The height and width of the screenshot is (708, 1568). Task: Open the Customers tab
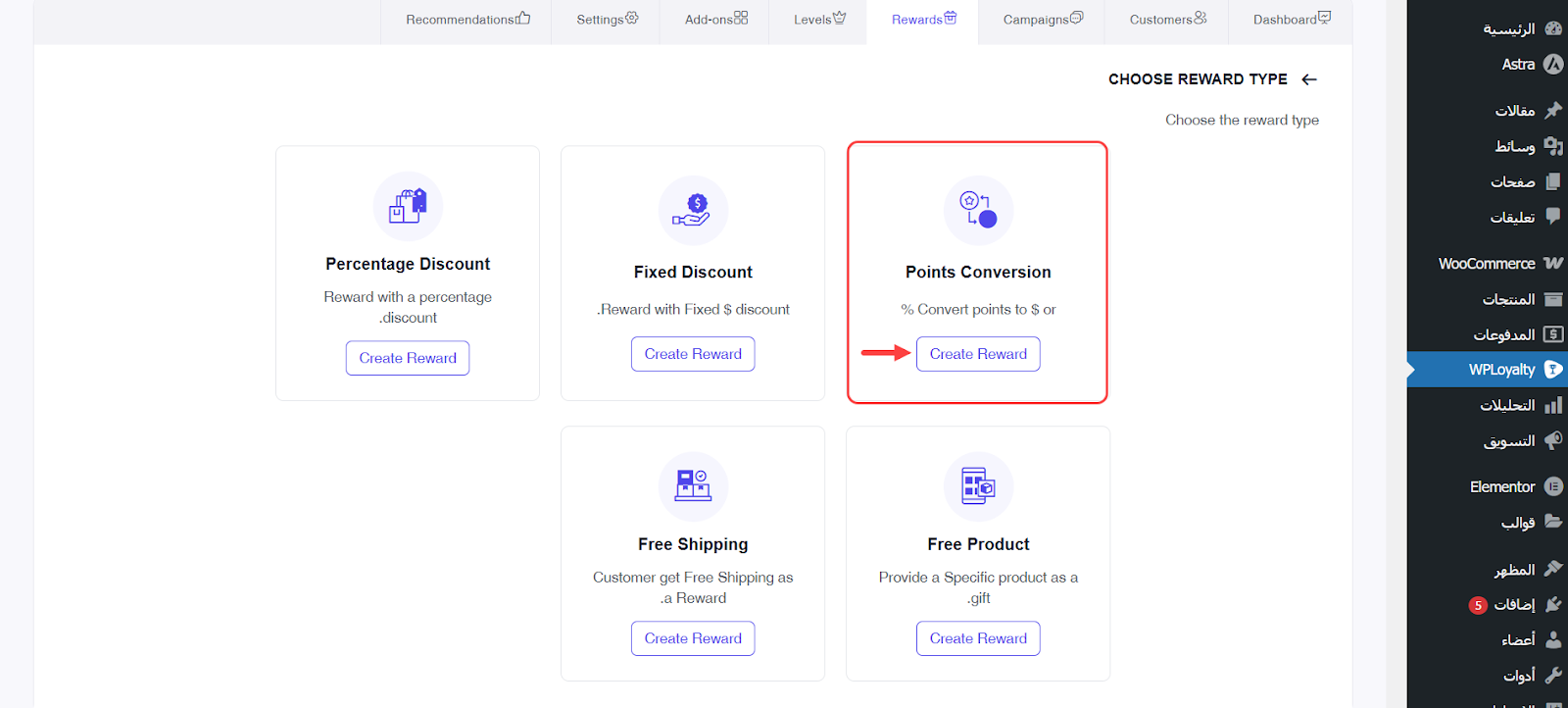[1167, 20]
